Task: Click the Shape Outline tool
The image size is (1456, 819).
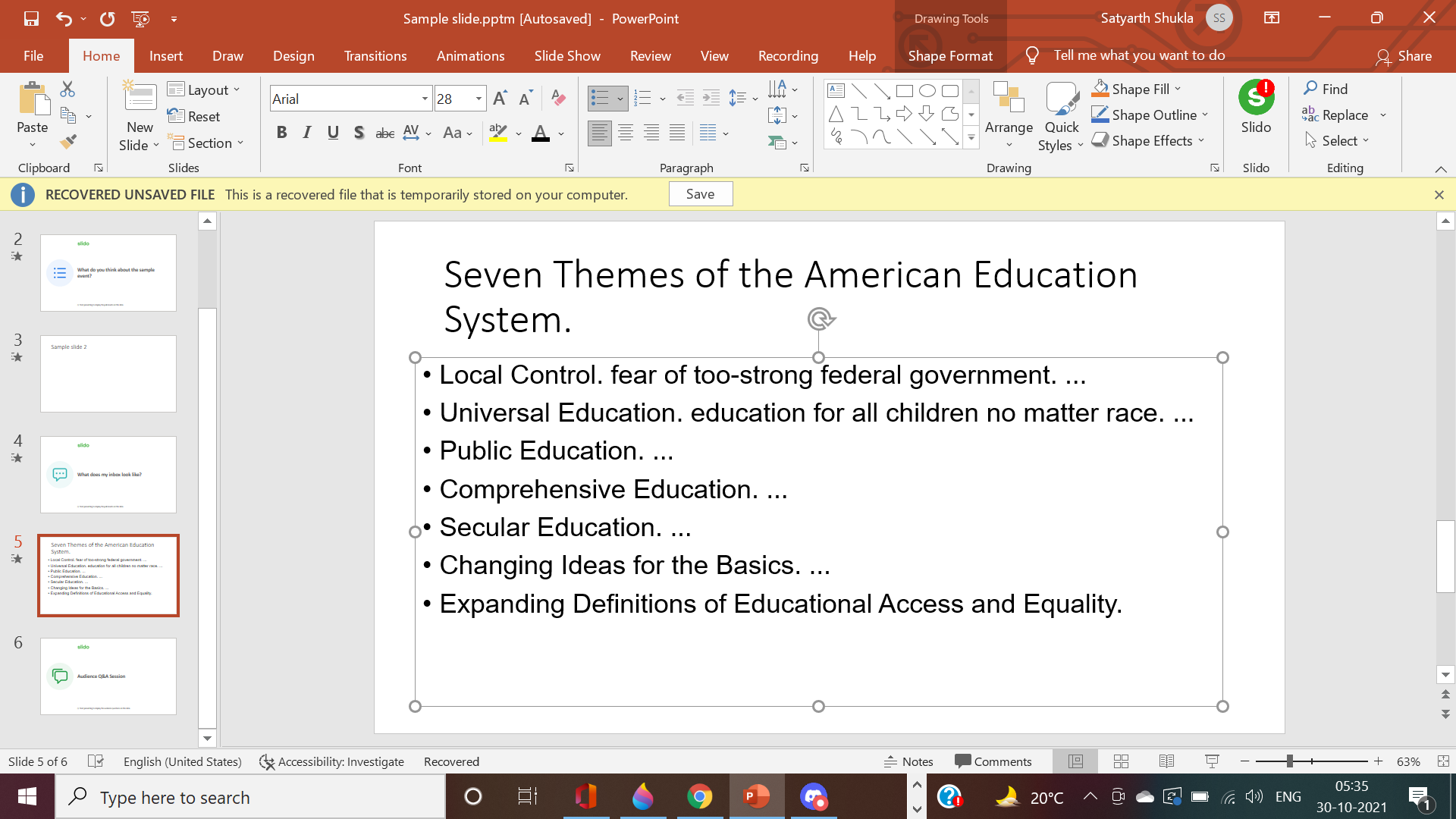Action: [1148, 114]
